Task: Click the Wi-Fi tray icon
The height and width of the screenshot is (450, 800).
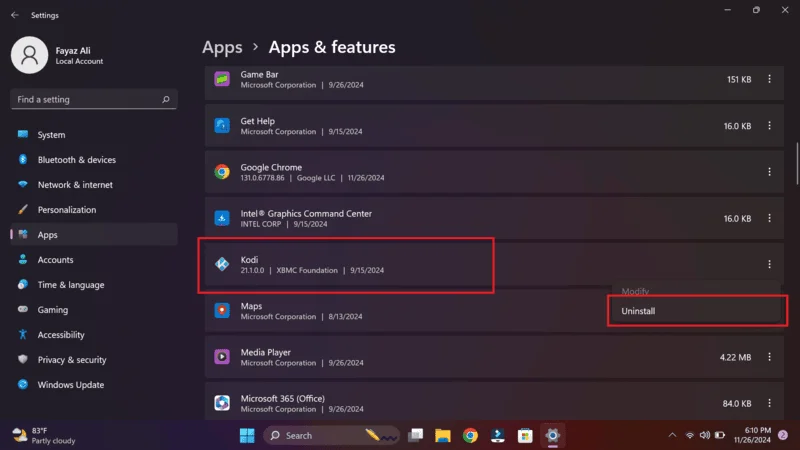Action: [690, 435]
